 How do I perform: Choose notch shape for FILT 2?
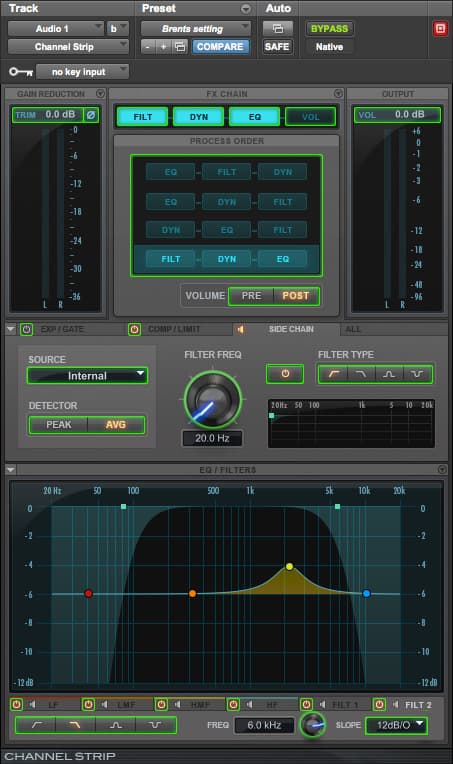coord(155,725)
